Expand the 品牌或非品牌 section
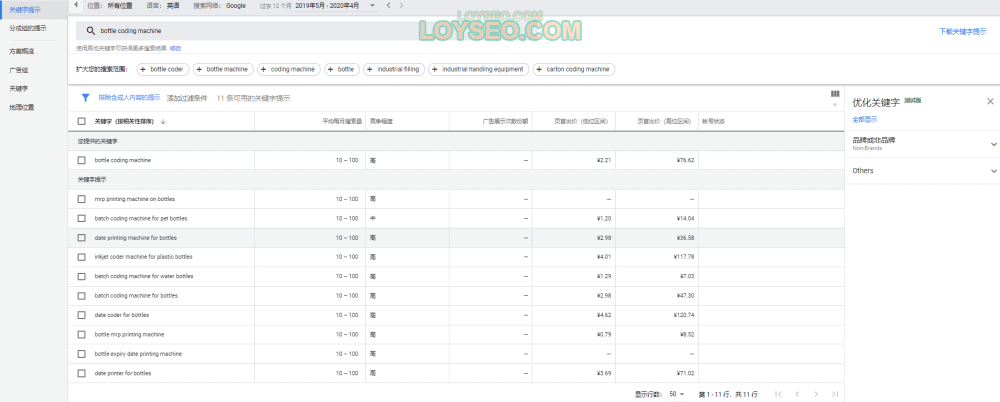Screen dimensions: 1000x402 pyautogui.click(x=993, y=144)
